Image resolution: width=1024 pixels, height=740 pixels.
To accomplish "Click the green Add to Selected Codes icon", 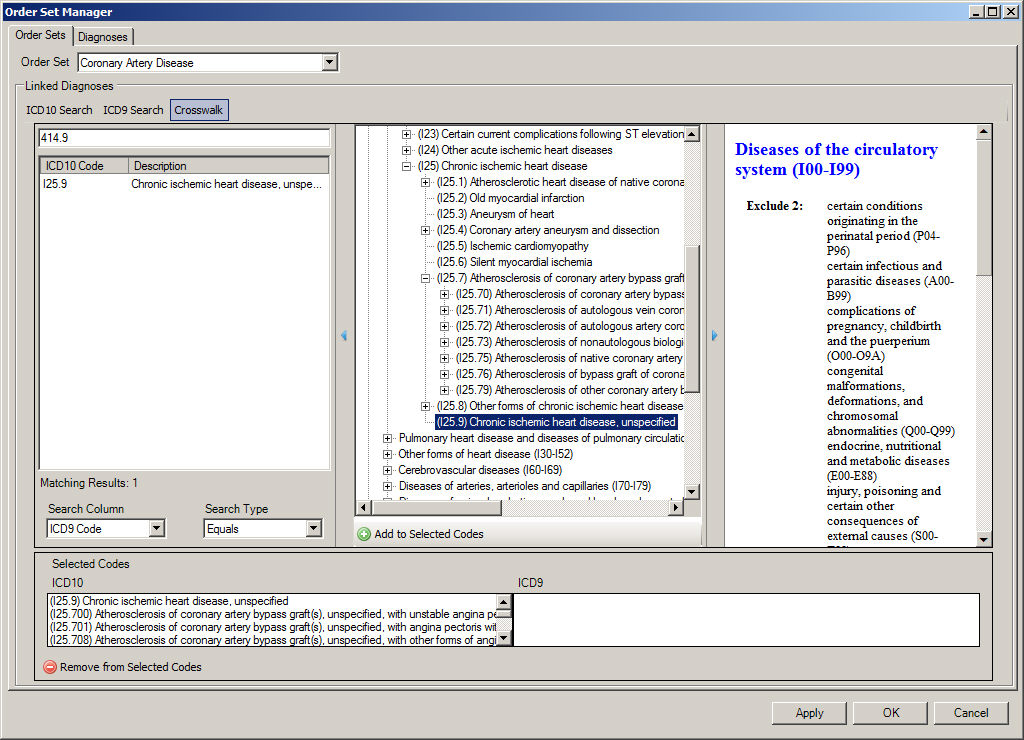I will click(x=364, y=534).
